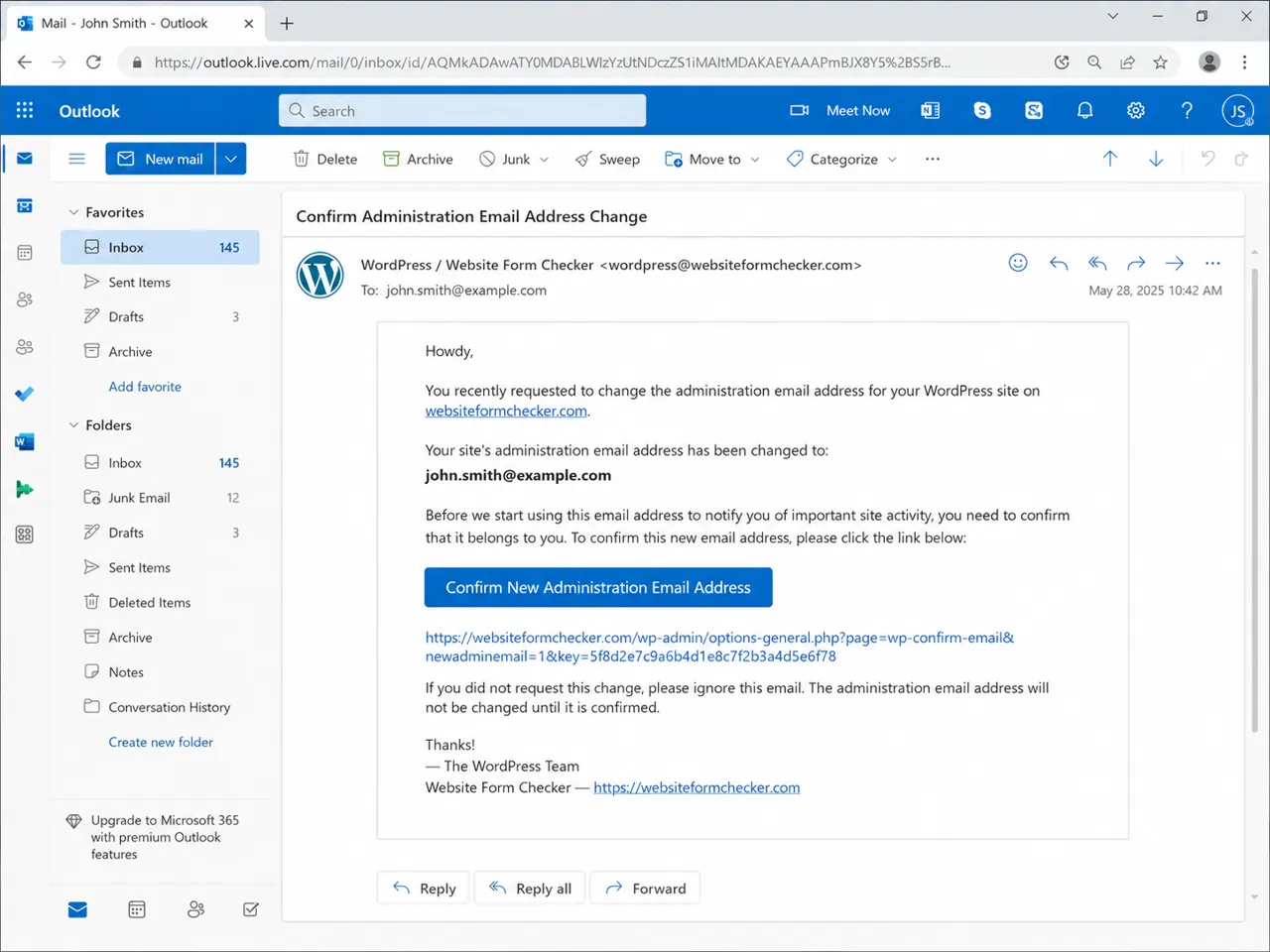This screenshot has height=952, width=1270.
Task: Open the OneNote feed icon in header
Action: tap(931, 110)
